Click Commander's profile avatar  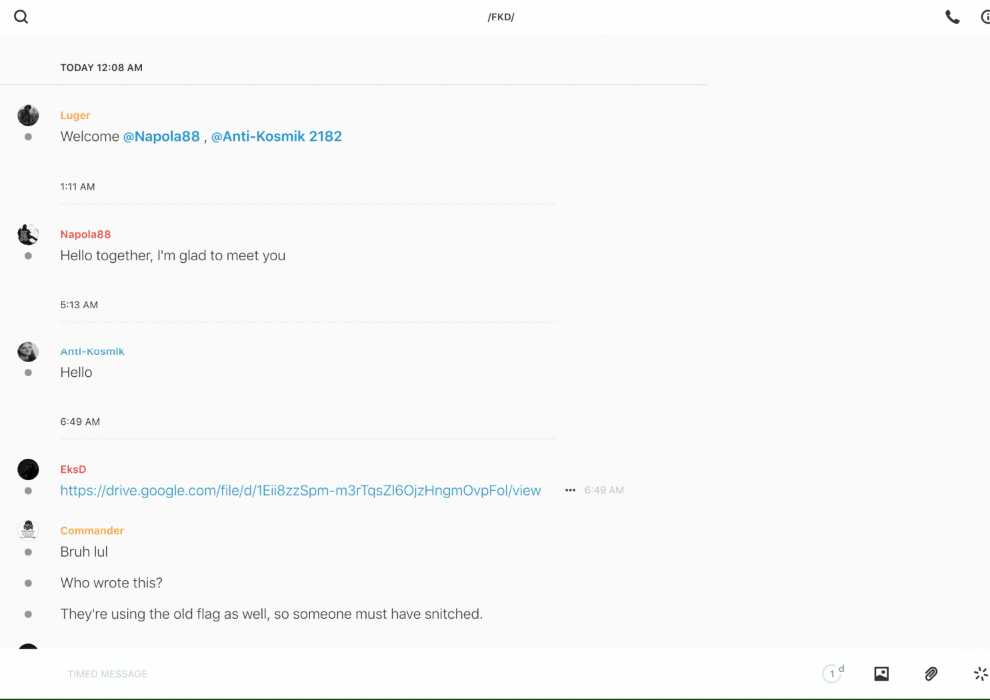(28, 530)
